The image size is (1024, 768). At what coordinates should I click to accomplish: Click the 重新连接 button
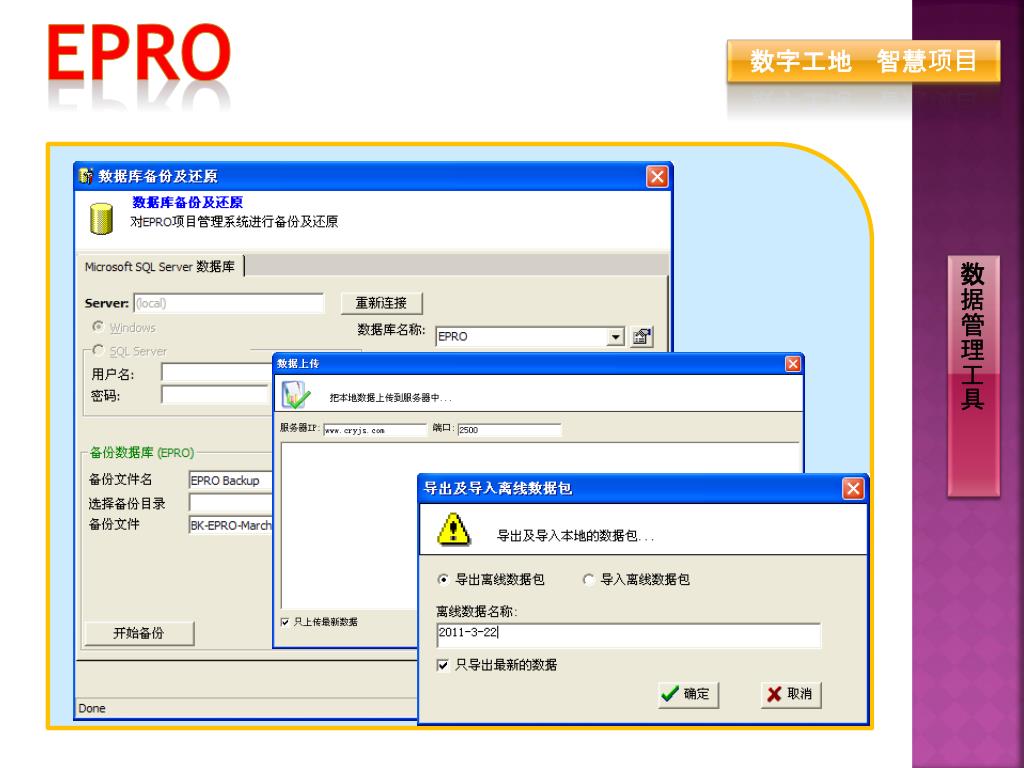(381, 303)
